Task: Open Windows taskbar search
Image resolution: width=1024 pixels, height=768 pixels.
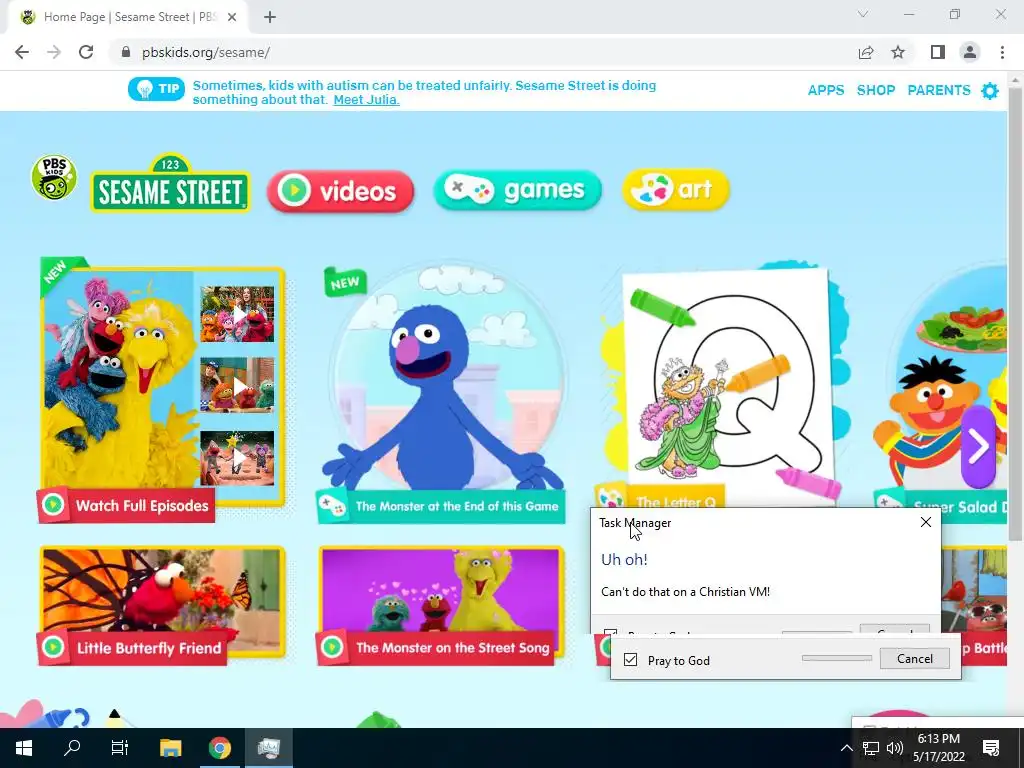Action: pos(72,748)
